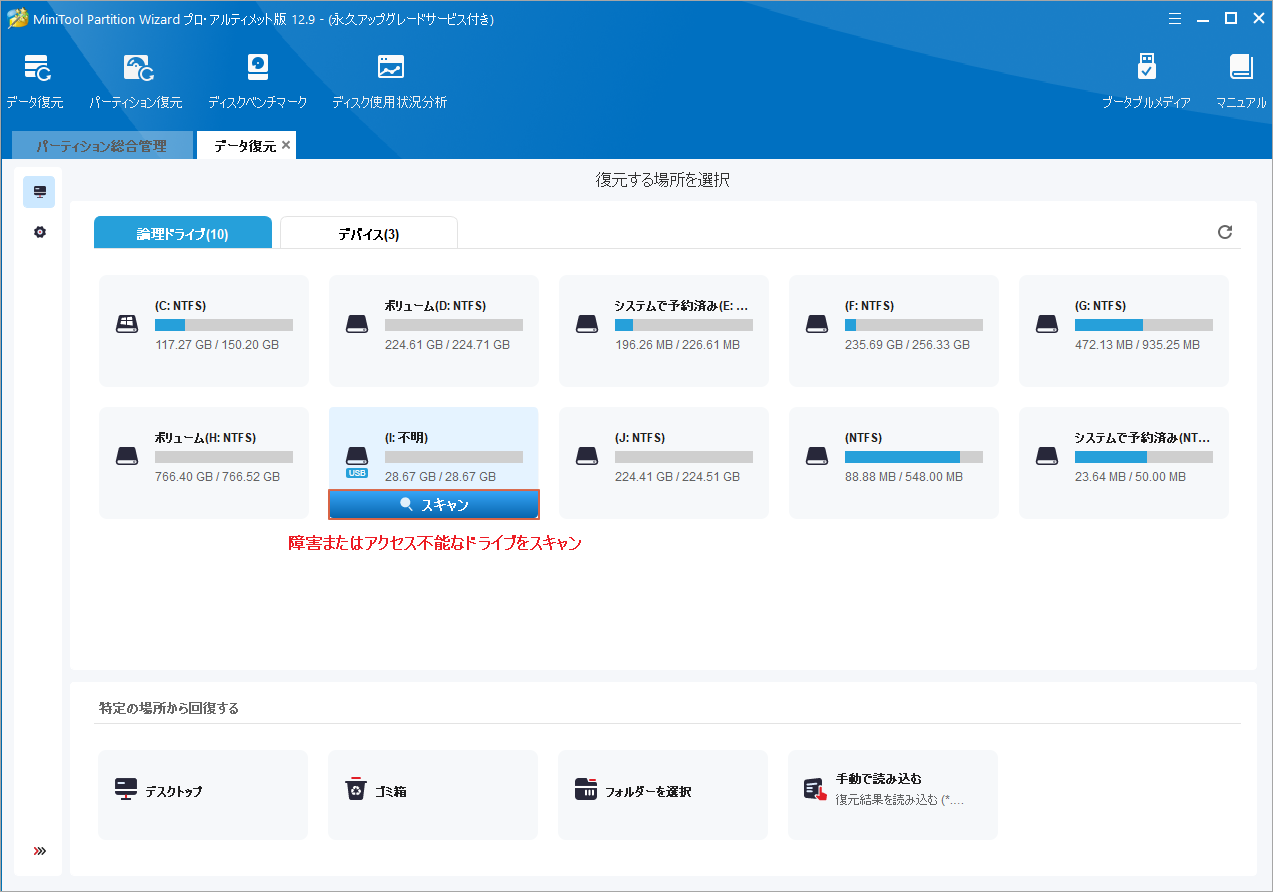The image size is (1273, 892).
Task: Choose ゴミ箱 as recovery location
Action: coord(433,795)
